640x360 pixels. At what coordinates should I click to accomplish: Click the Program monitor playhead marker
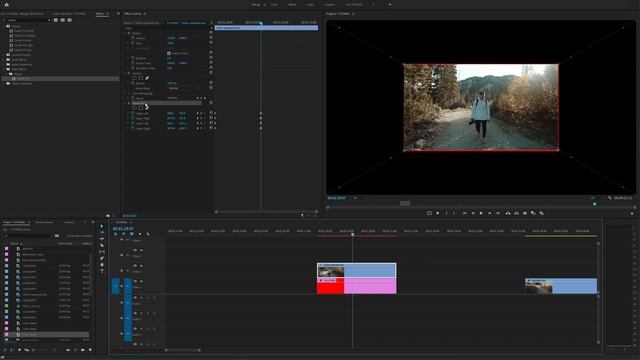(x=594, y=204)
